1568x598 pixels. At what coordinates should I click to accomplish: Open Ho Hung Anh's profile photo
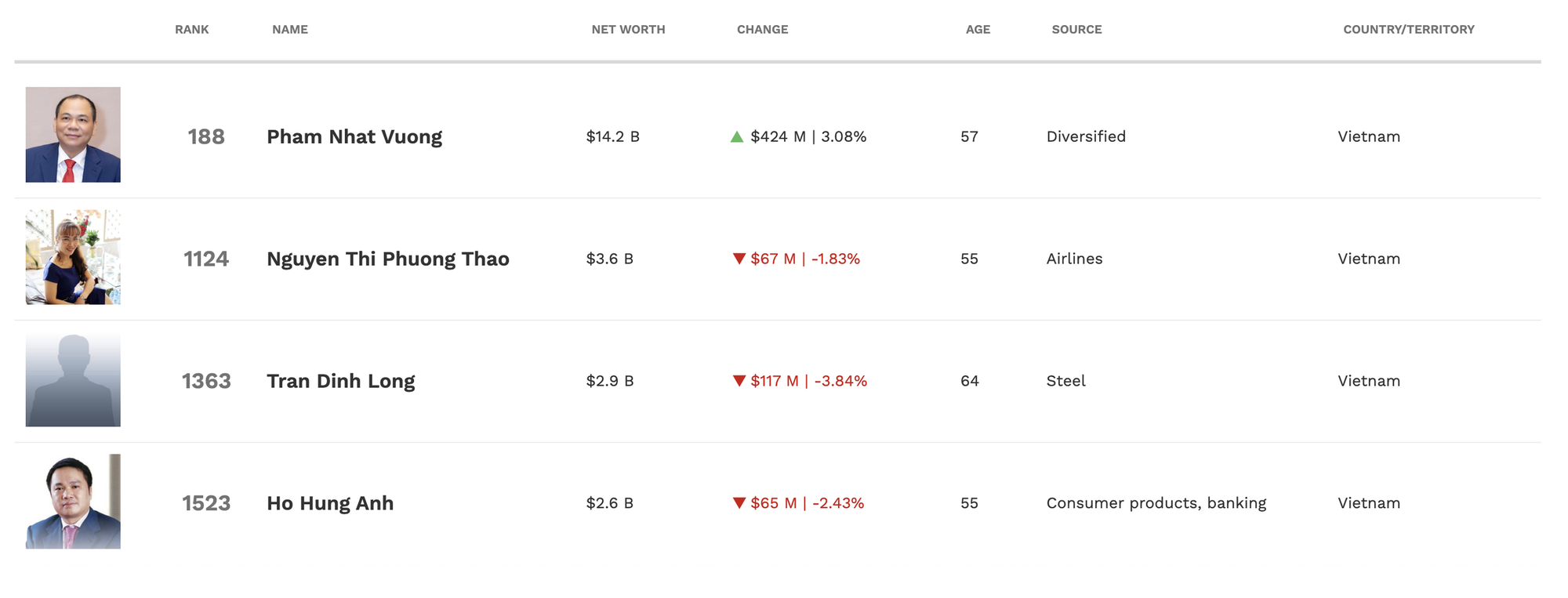click(x=73, y=502)
